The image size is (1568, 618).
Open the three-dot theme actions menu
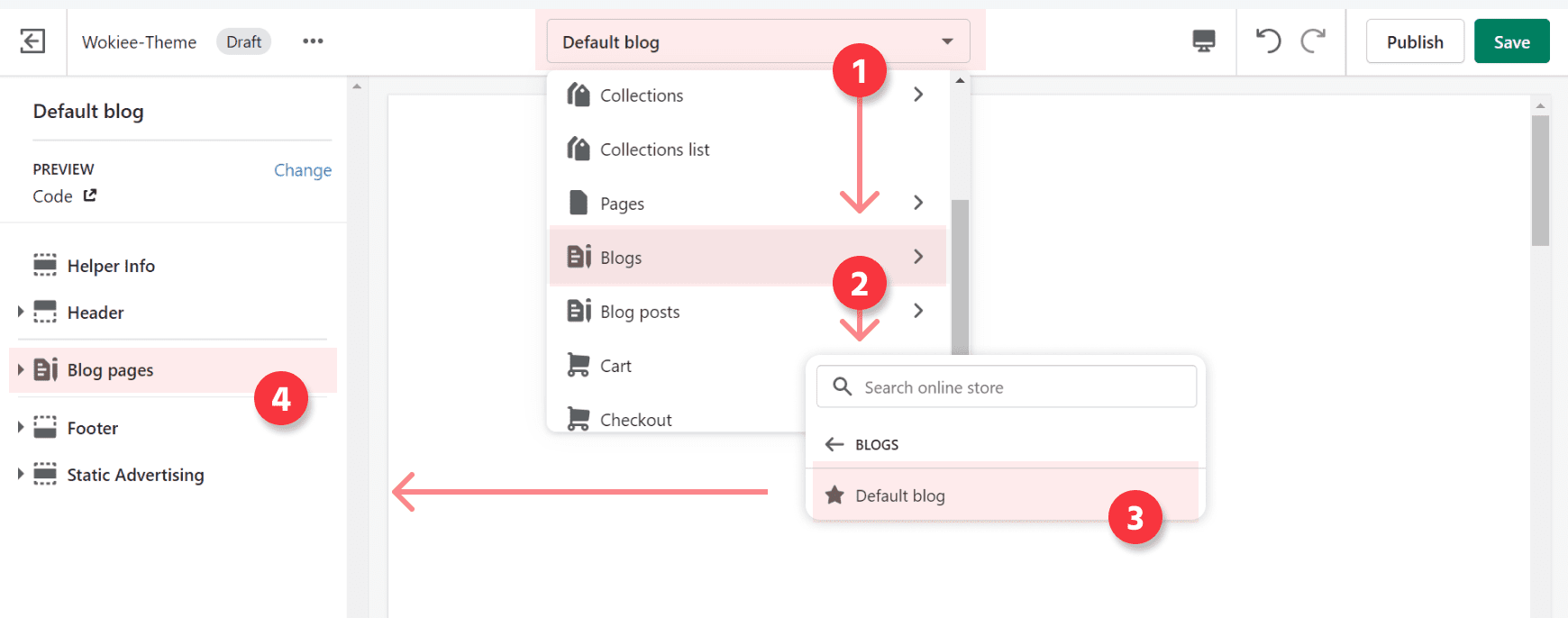[x=313, y=41]
